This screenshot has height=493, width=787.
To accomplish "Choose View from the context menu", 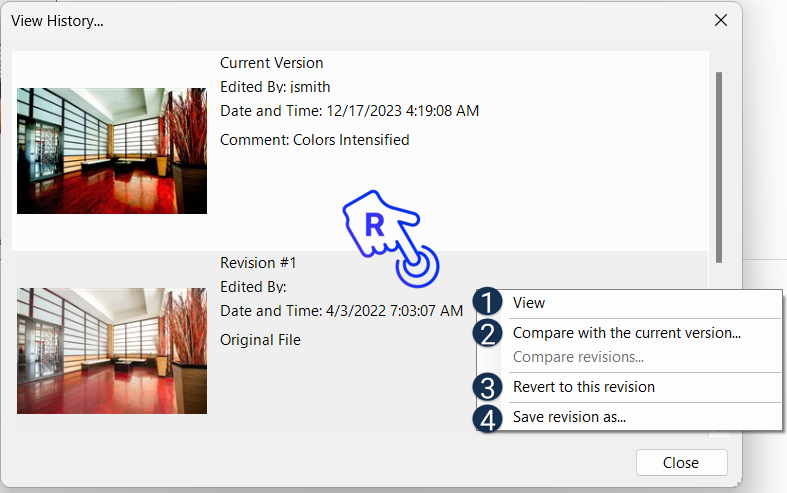I will click(x=529, y=303).
